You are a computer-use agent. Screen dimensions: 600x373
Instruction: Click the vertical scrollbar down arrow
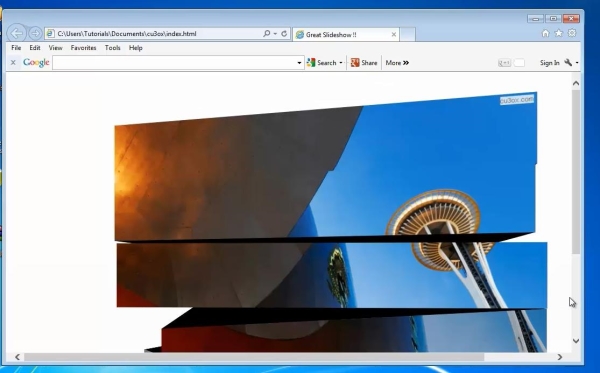pos(576,341)
